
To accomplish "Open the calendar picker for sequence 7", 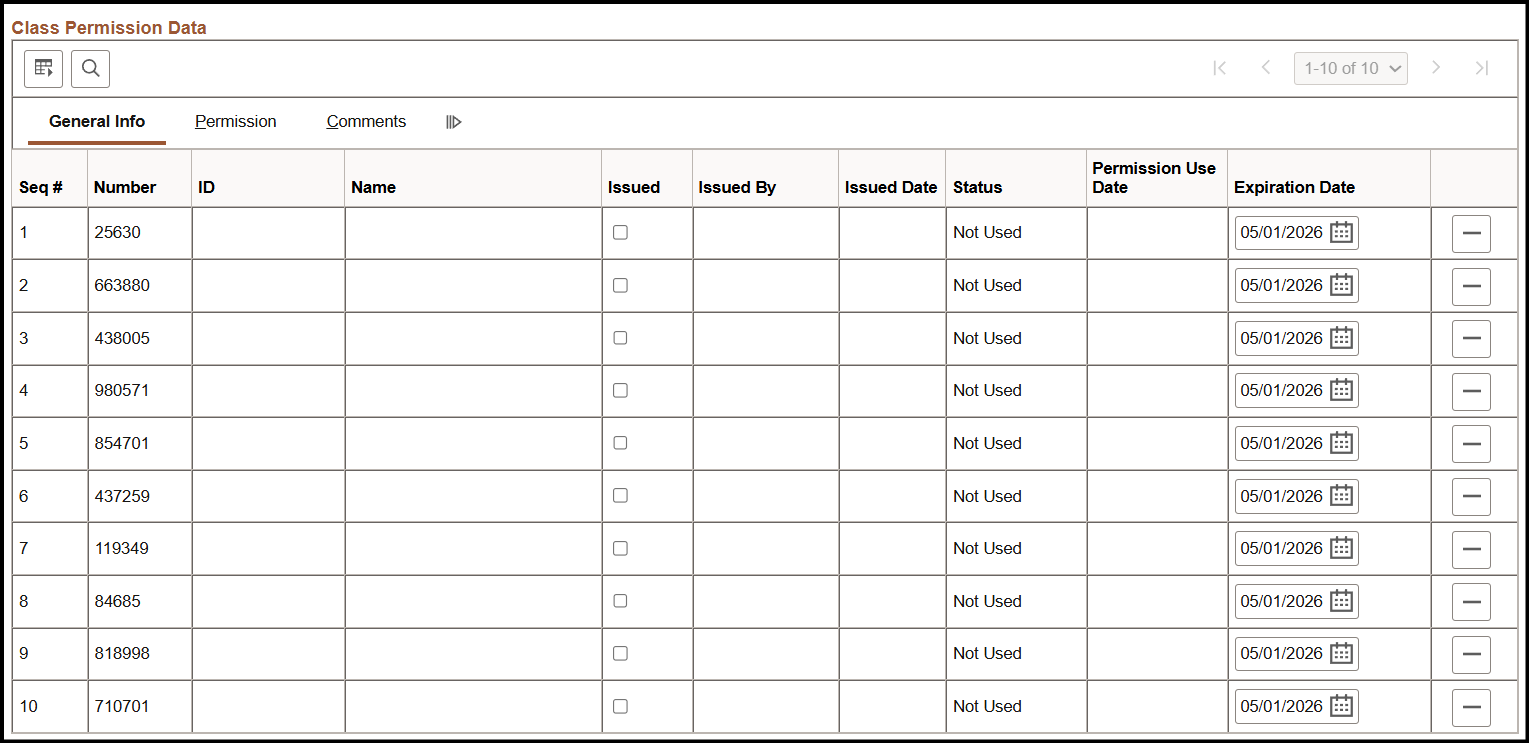I will (x=1340, y=548).
